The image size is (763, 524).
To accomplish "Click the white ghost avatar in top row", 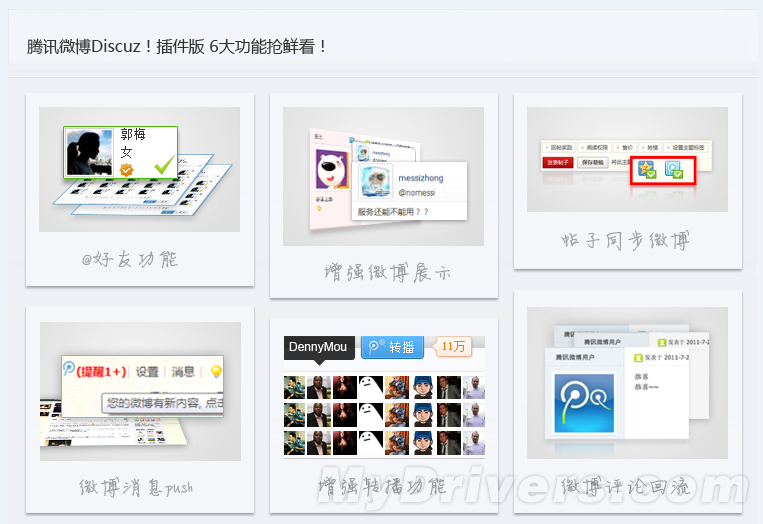I will pos(370,387).
